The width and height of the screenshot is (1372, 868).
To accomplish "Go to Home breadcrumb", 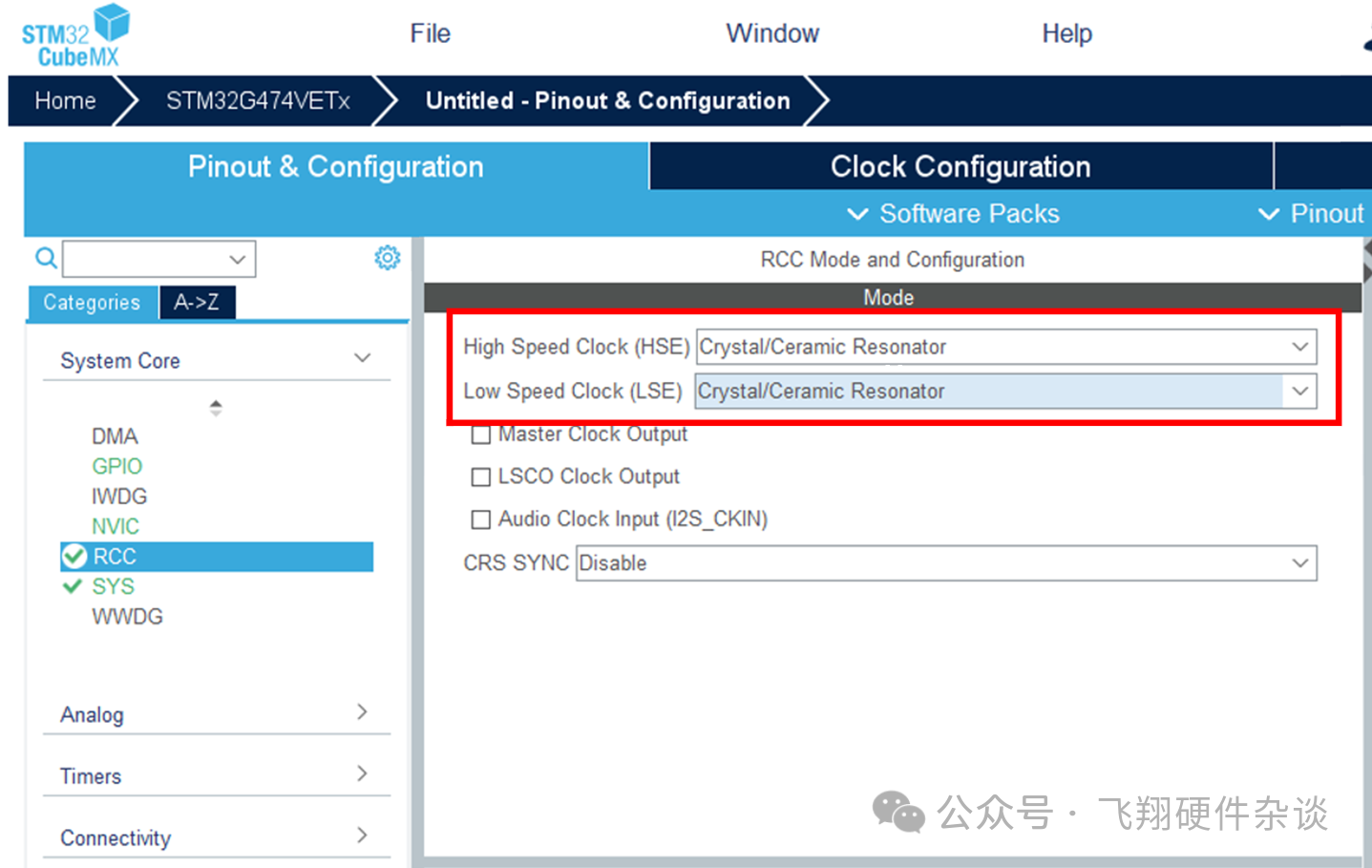I will (x=65, y=101).
